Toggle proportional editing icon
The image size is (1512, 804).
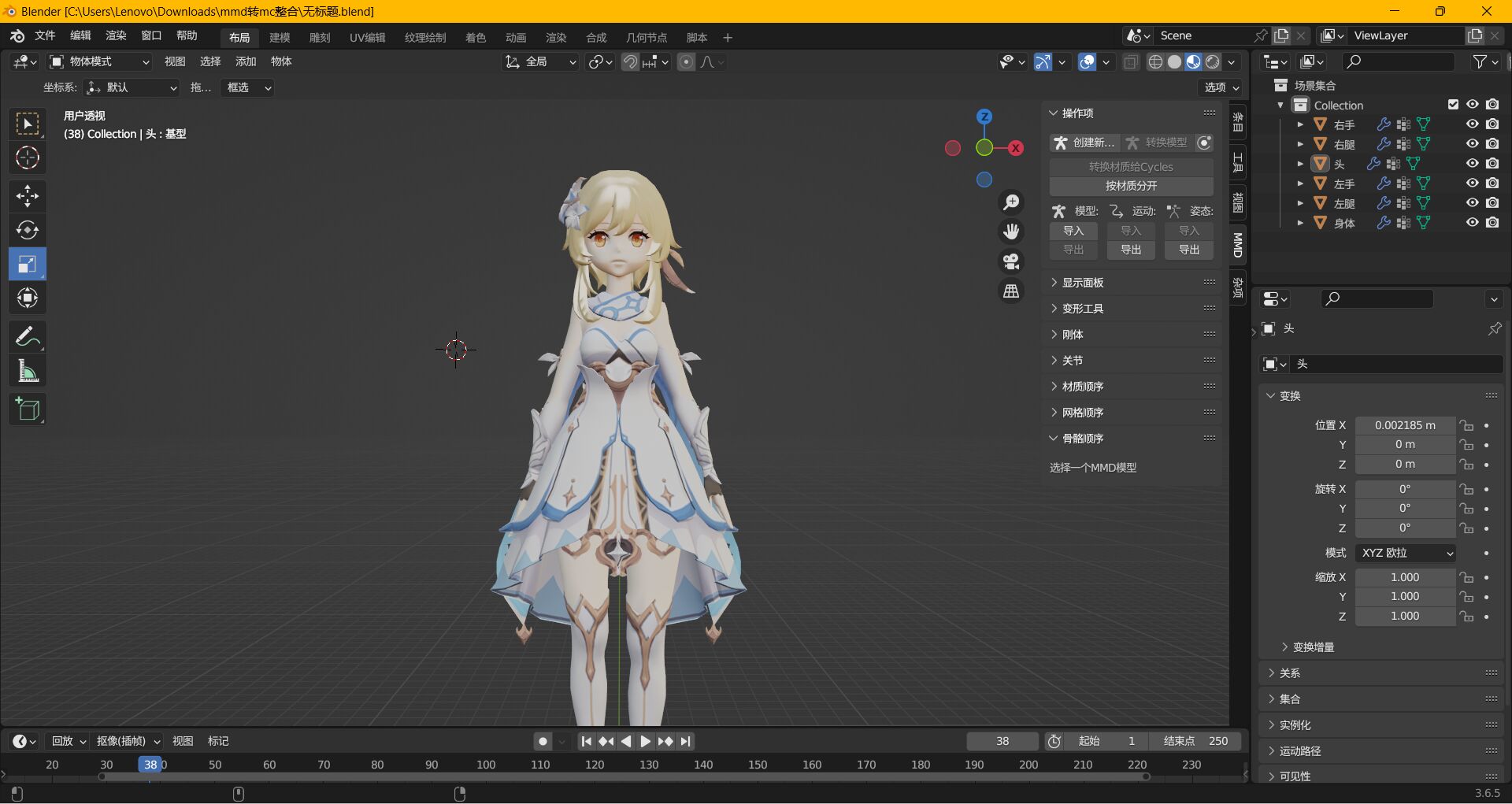(x=687, y=62)
